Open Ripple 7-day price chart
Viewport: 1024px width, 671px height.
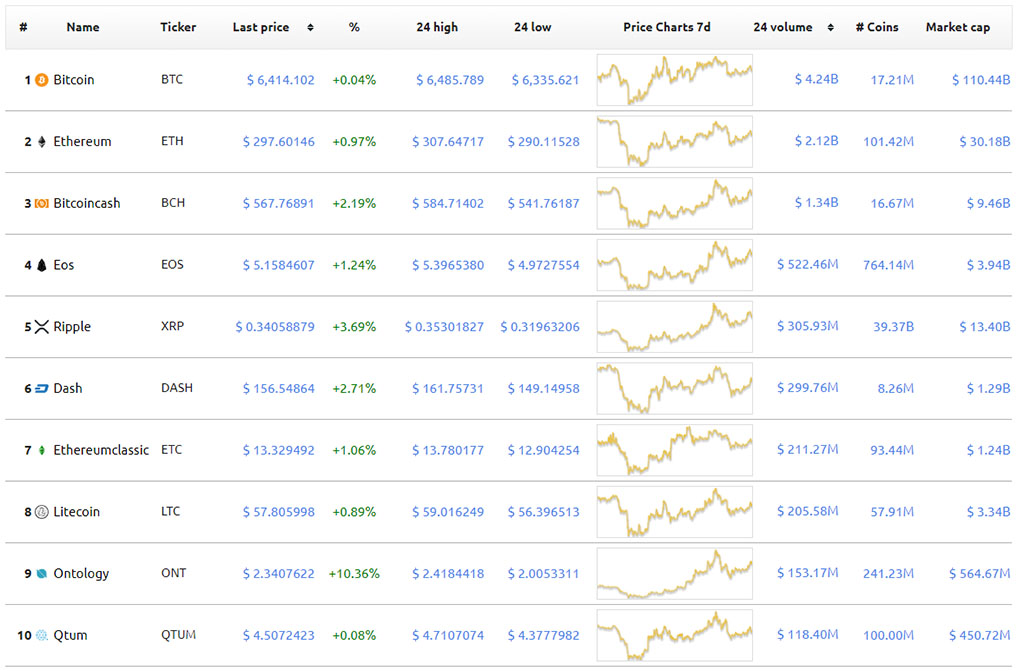675,327
